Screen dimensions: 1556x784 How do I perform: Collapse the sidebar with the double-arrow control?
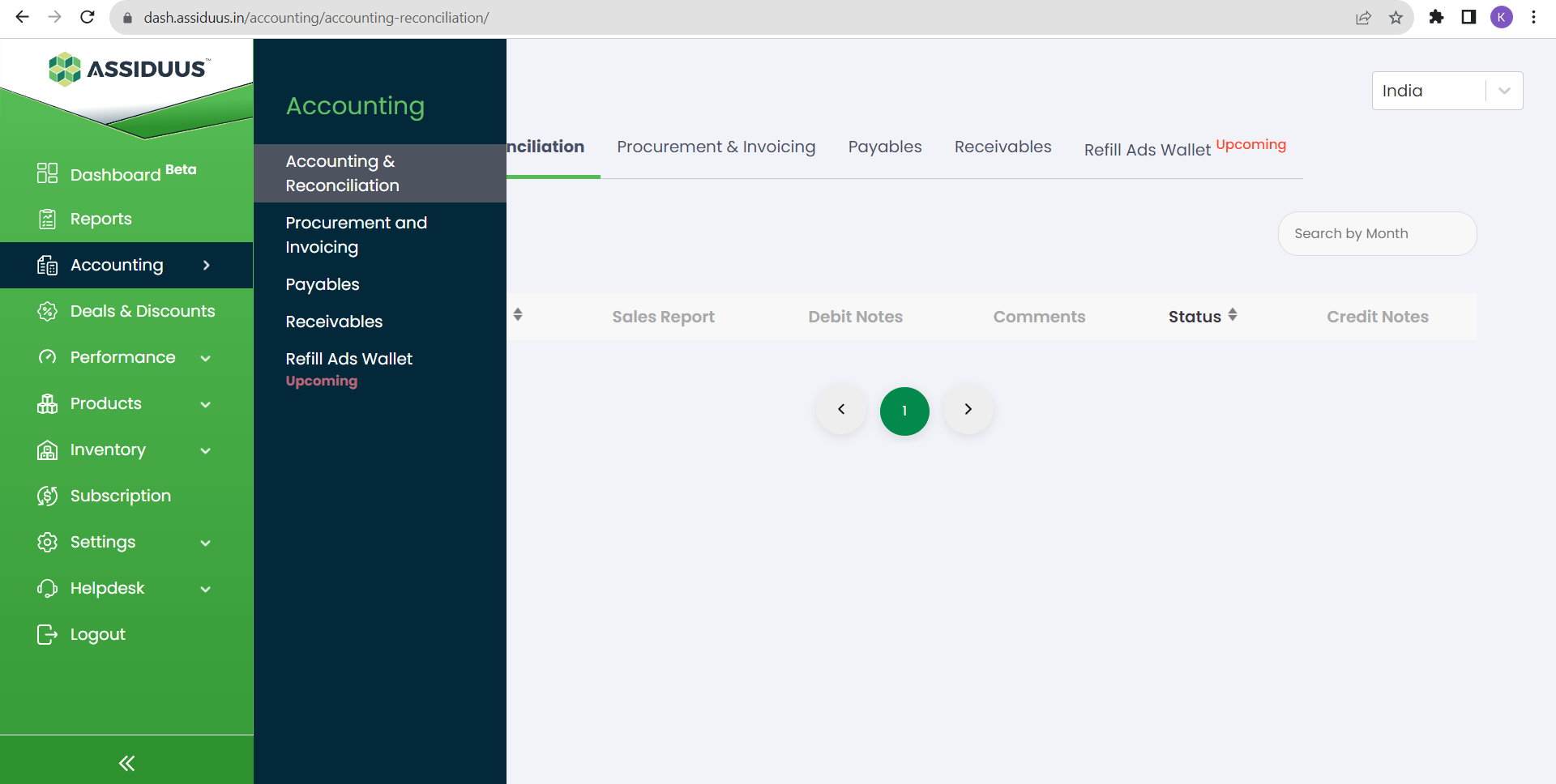coord(126,762)
